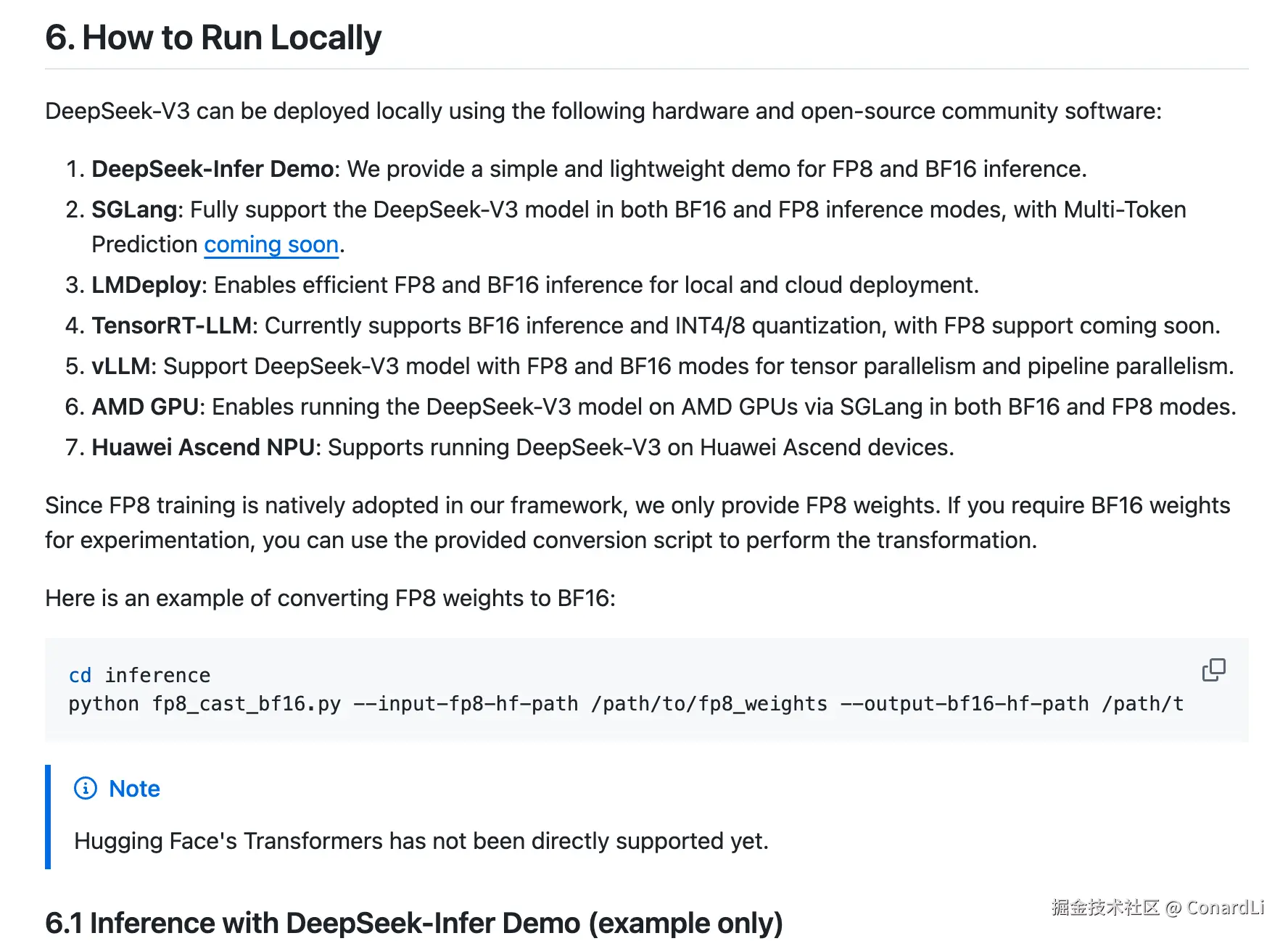Click the bold "DeepSeek-Infer Demo" list item
1288x941 pixels.
click(x=212, y=169)
